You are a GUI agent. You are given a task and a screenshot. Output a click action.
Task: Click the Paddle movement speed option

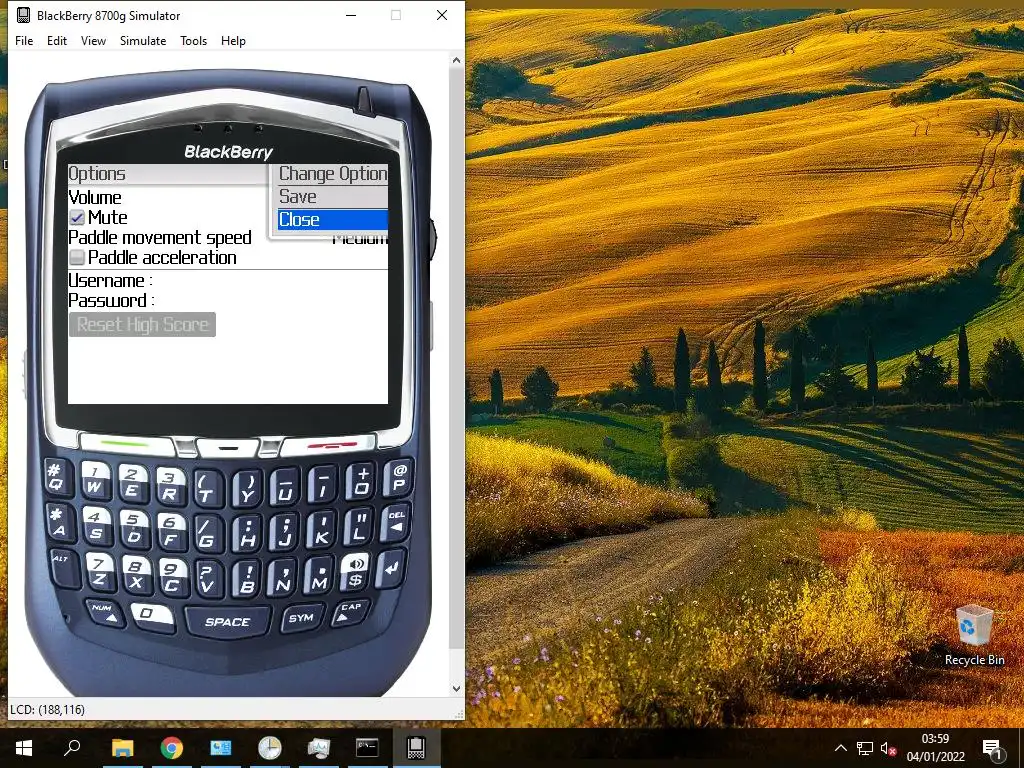click(228, 238)
